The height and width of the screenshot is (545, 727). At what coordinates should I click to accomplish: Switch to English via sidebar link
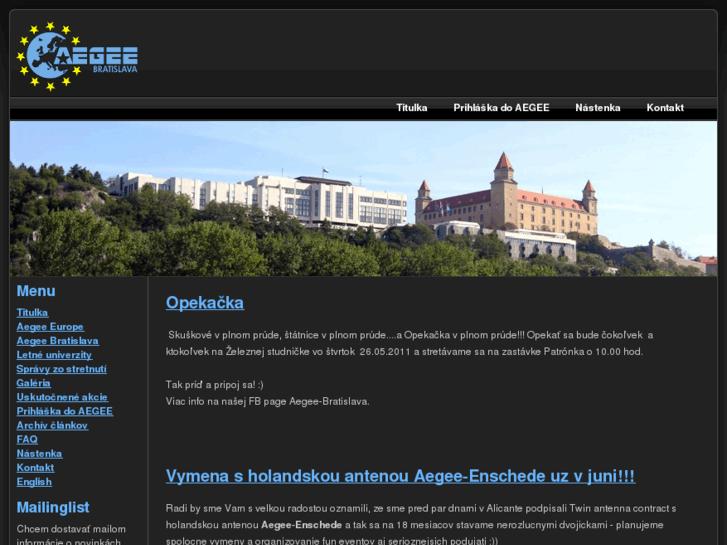[x=34, y=482]
